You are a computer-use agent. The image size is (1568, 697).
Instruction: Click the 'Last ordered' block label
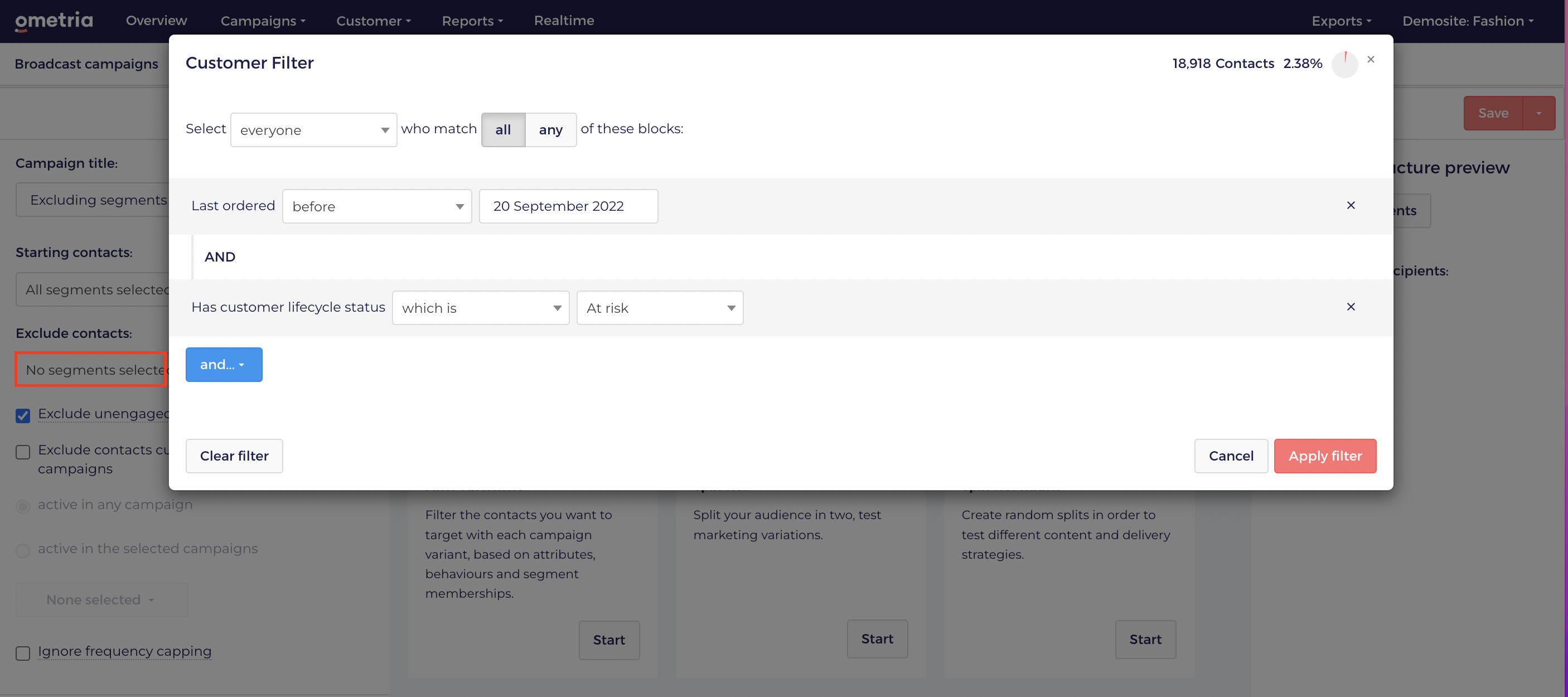click(x=233, y=206)
